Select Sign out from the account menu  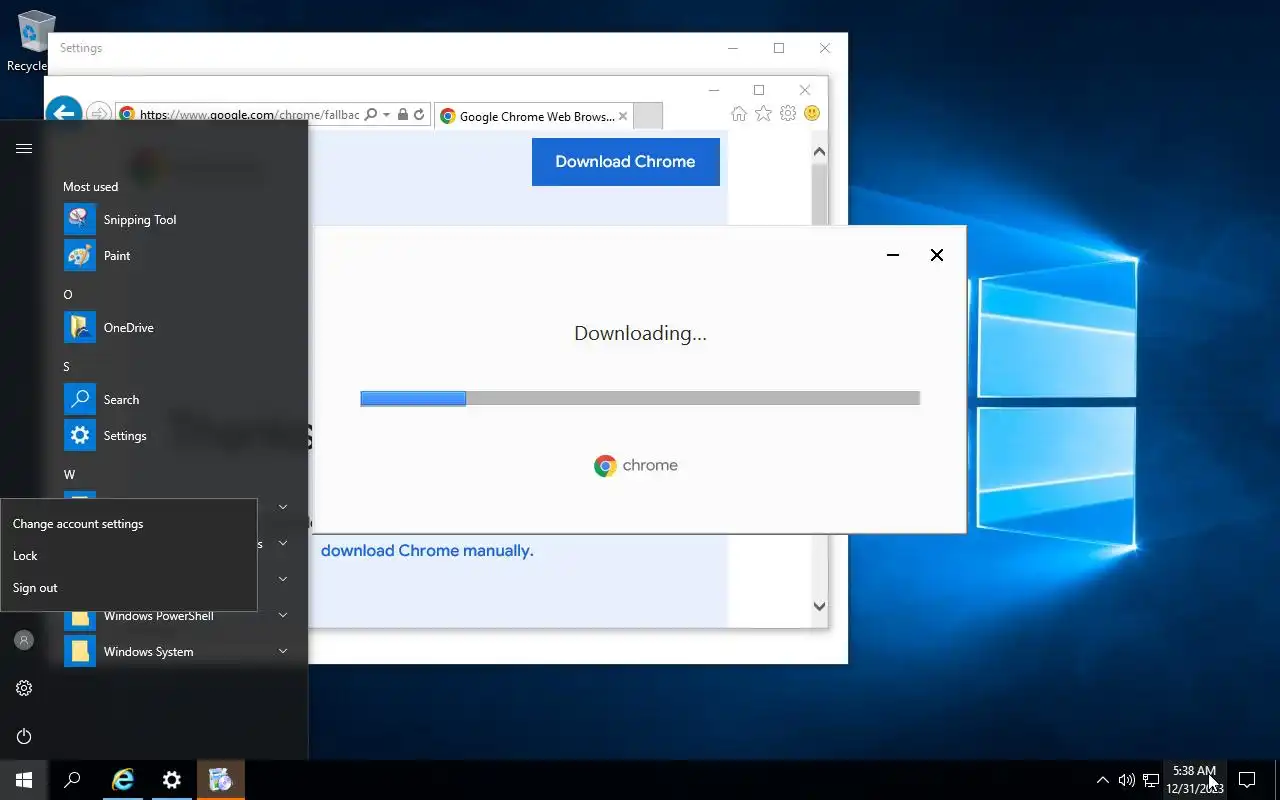coord(128,588)
